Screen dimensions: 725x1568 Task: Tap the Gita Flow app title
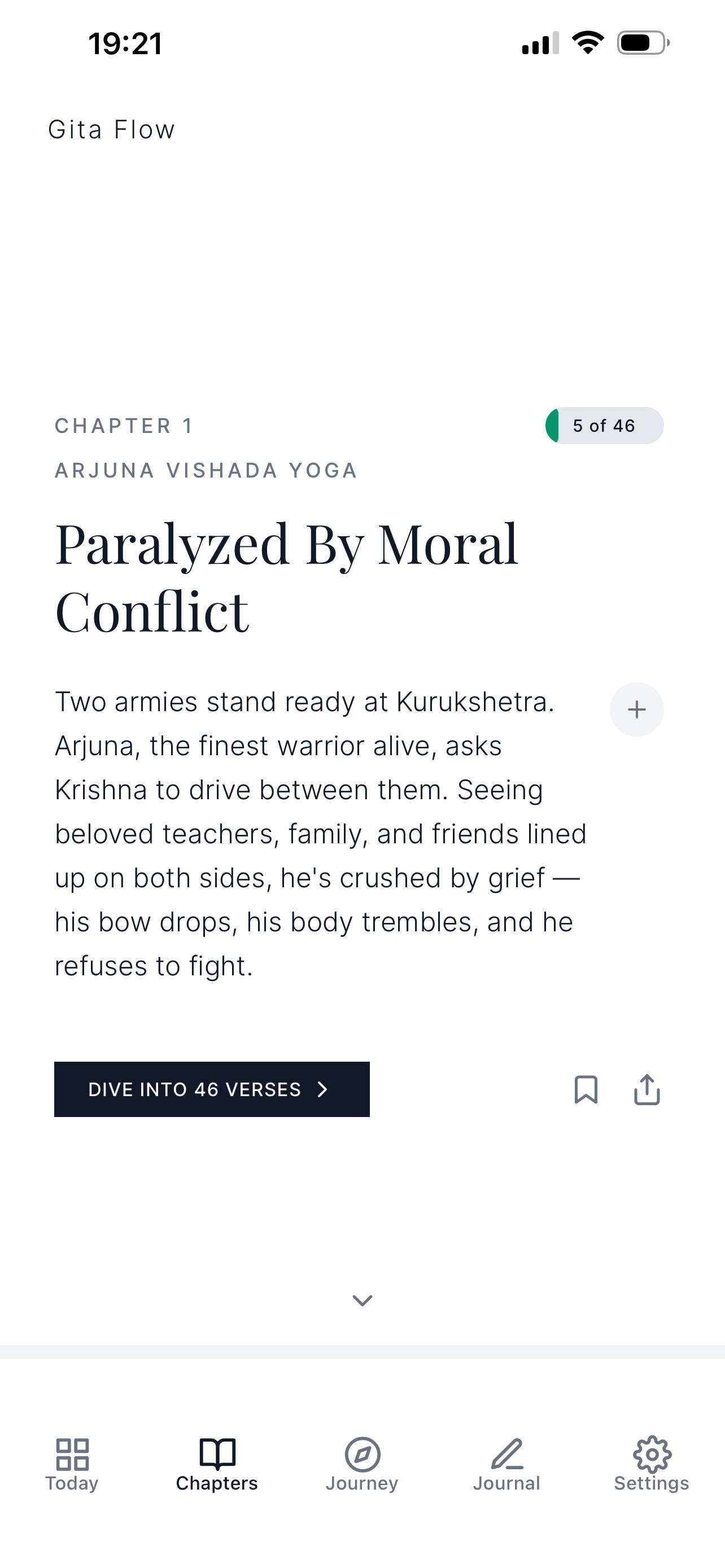(111, 130)
